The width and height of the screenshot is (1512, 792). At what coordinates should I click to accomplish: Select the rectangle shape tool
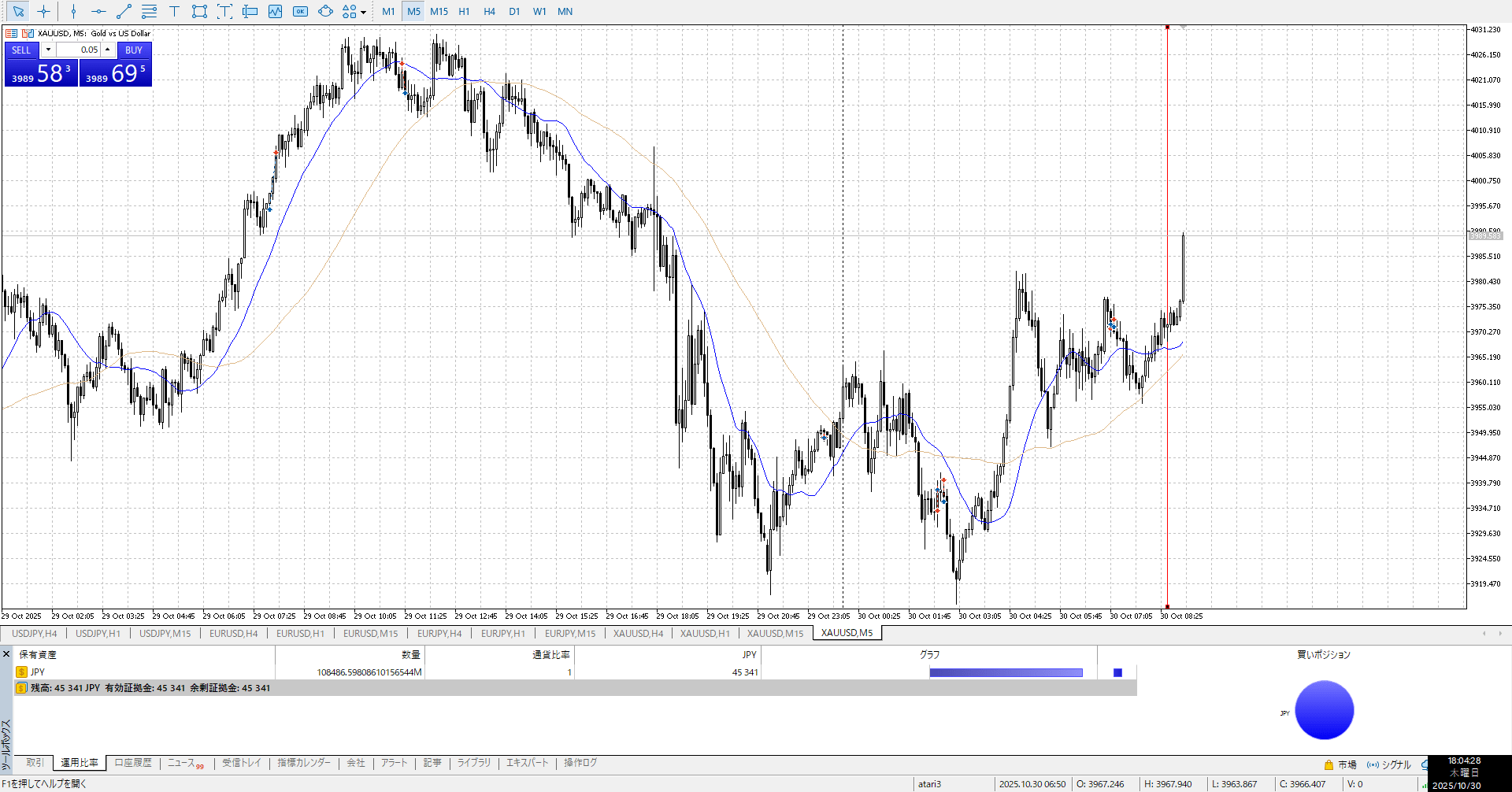(x=199, y=11)
